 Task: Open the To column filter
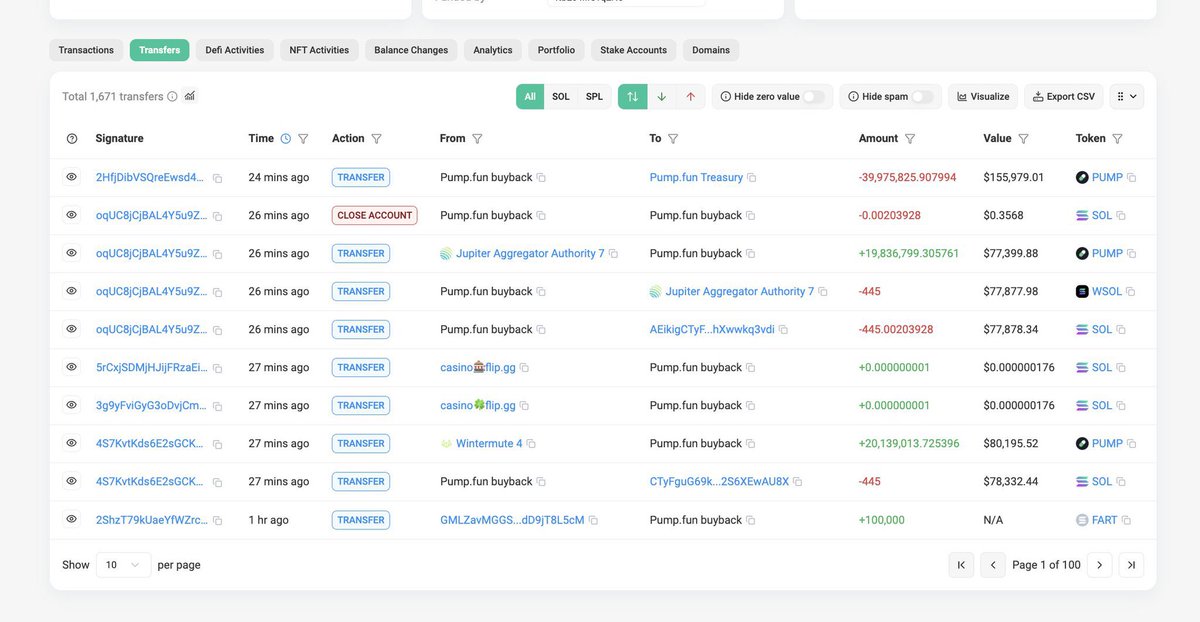point(673,139)
